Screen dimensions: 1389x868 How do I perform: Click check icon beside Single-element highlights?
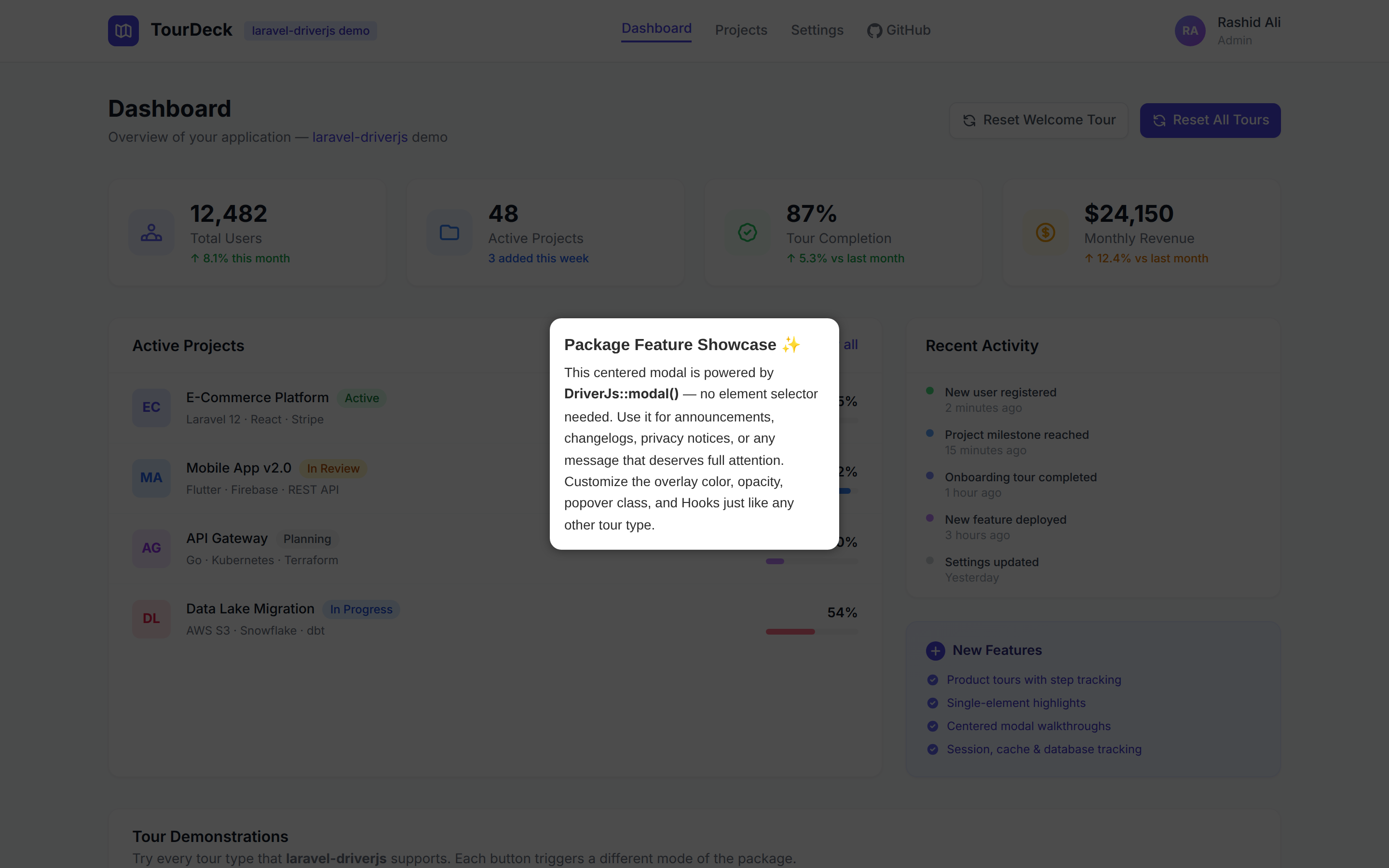933,703
